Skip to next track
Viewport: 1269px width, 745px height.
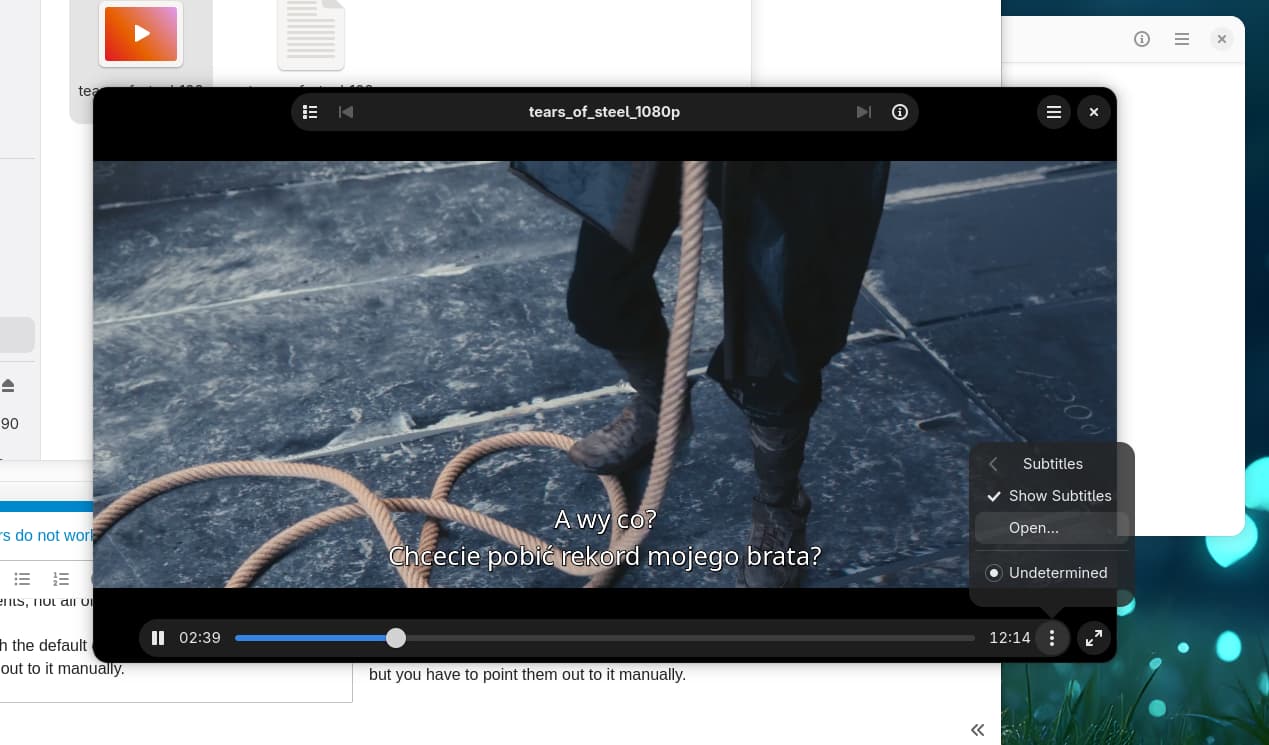864,112
